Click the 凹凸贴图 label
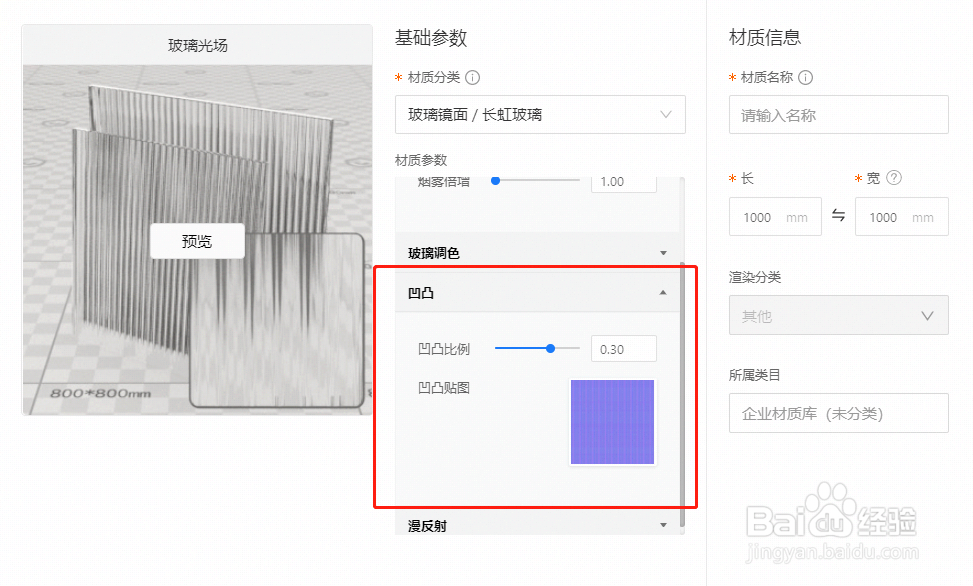973x586 pixels. (x=444, y=388)
